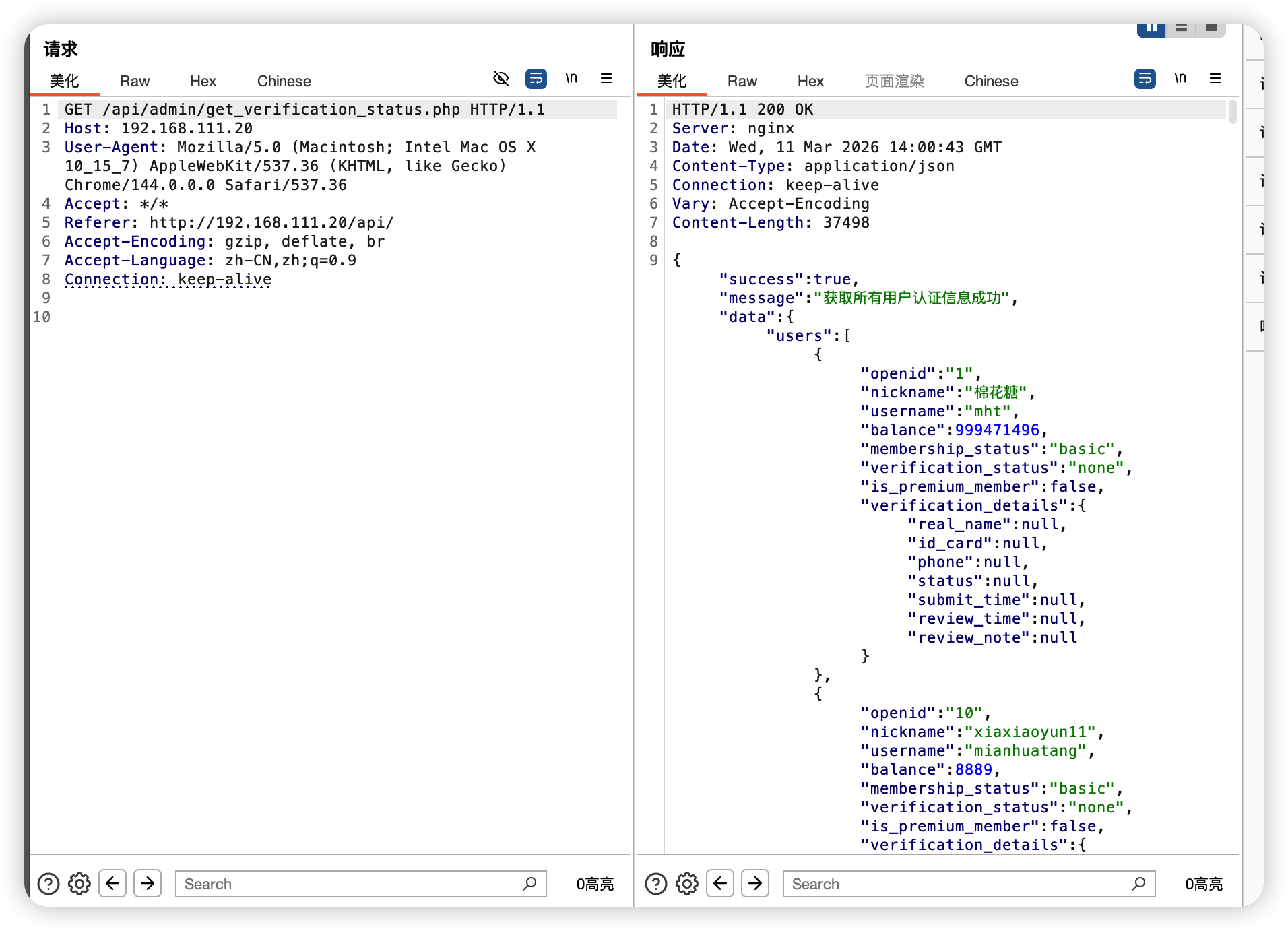This screenshot has width=1288, height=931.
Task: Go to previous search match in request
Action: [x=112, y=883]
